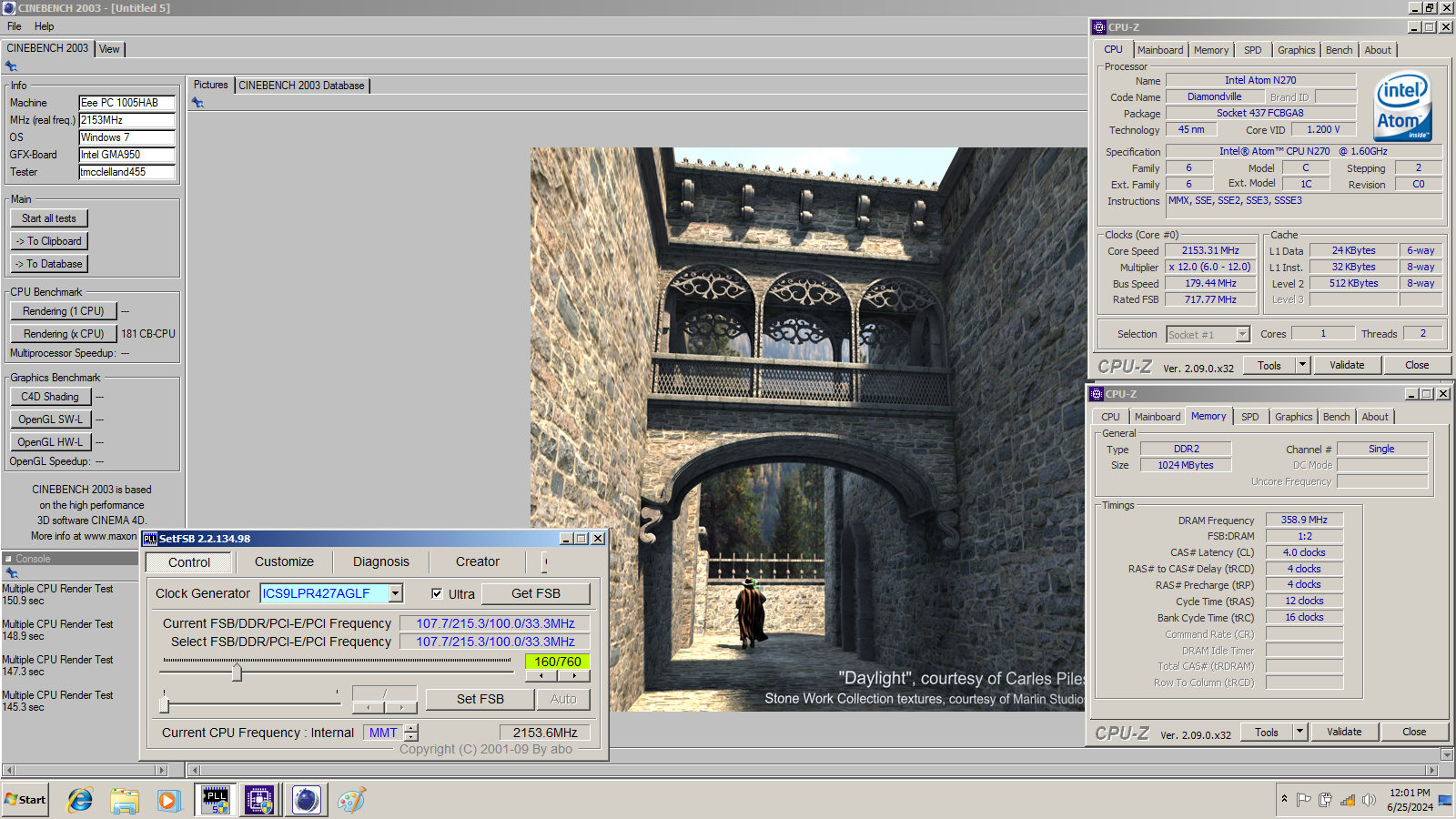
Task: Click the pin icon below CINEBENCH 2003 tab
Action: click(x=11, y=66)
